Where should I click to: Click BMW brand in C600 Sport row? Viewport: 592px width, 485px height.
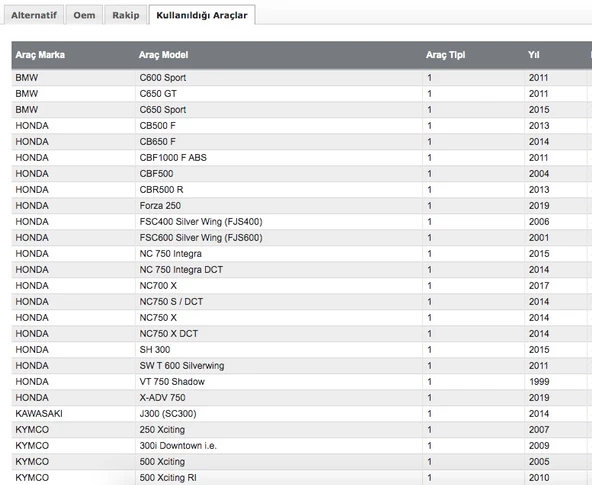click(x=73, y=78)
